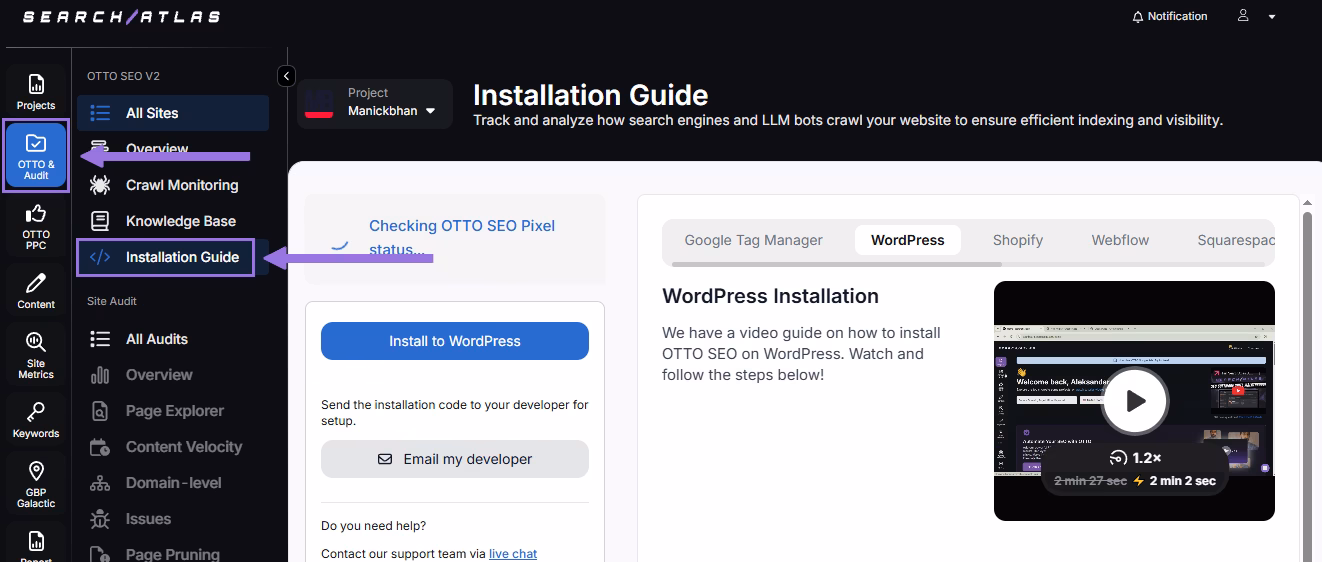Click the Keywords key icon

36,413
